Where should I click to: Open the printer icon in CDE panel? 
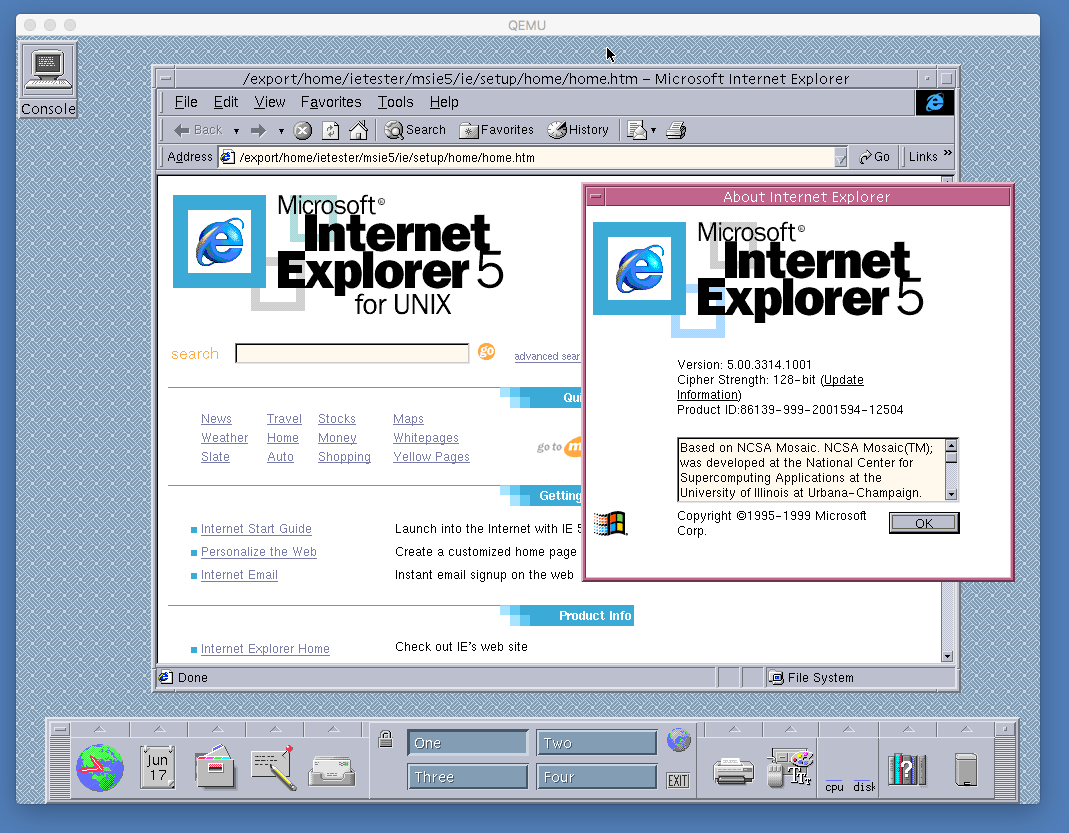[734, 771]
